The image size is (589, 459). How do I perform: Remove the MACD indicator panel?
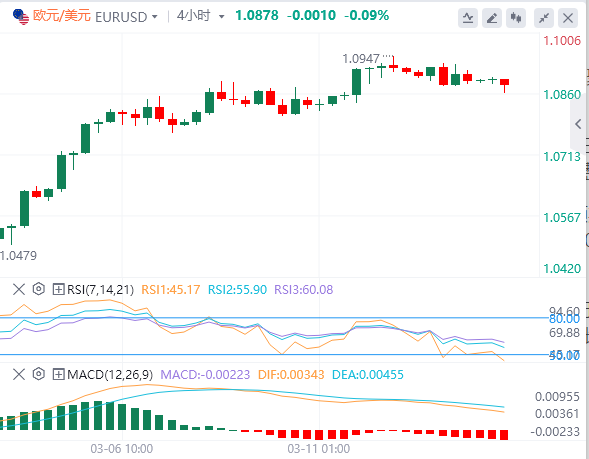point(19,374)
